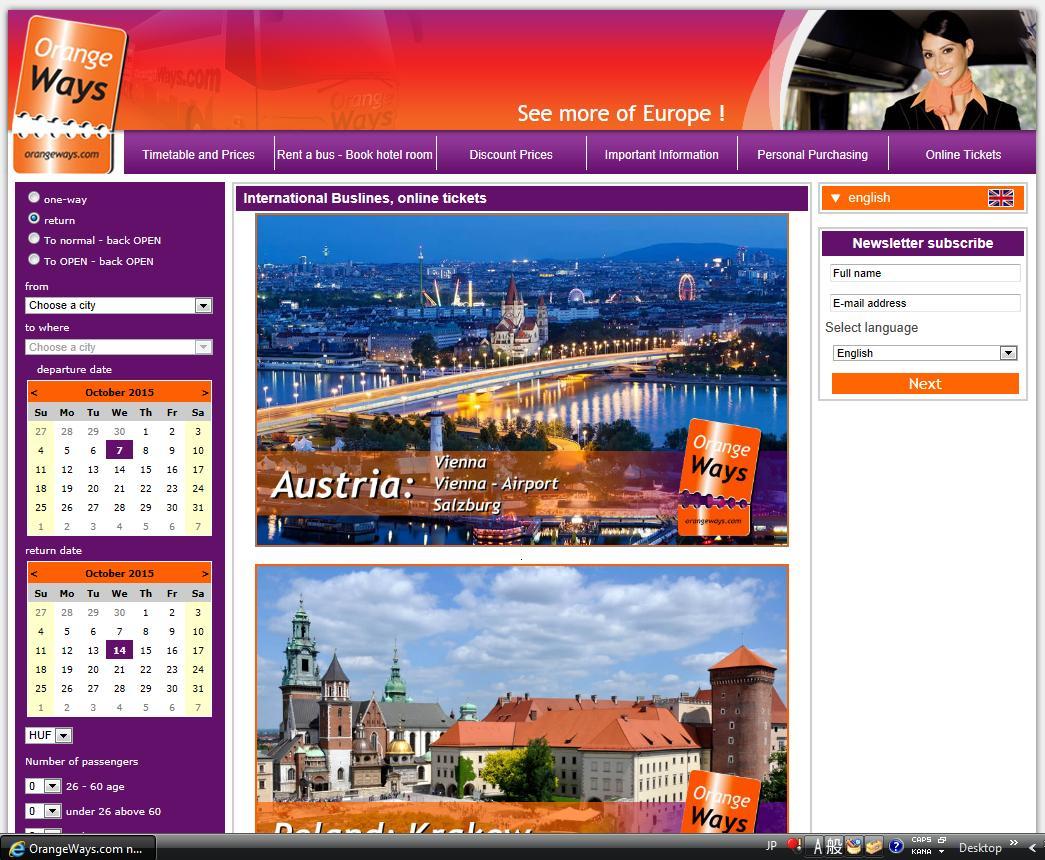The image size is (1045, 860).
Task: Go to previous month in return calendar
Action: (34, 574)
